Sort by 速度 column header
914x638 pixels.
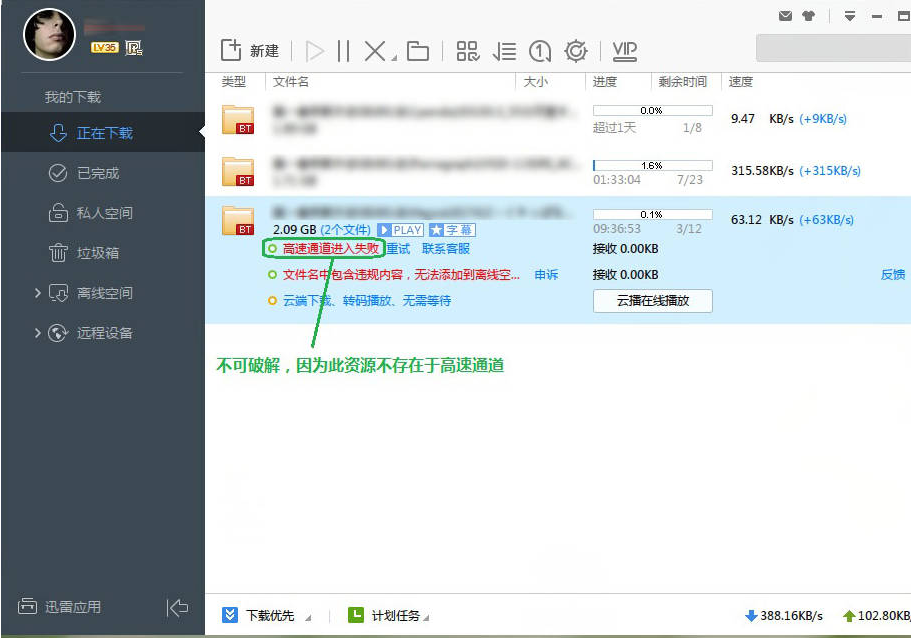(x=741, y=82)
